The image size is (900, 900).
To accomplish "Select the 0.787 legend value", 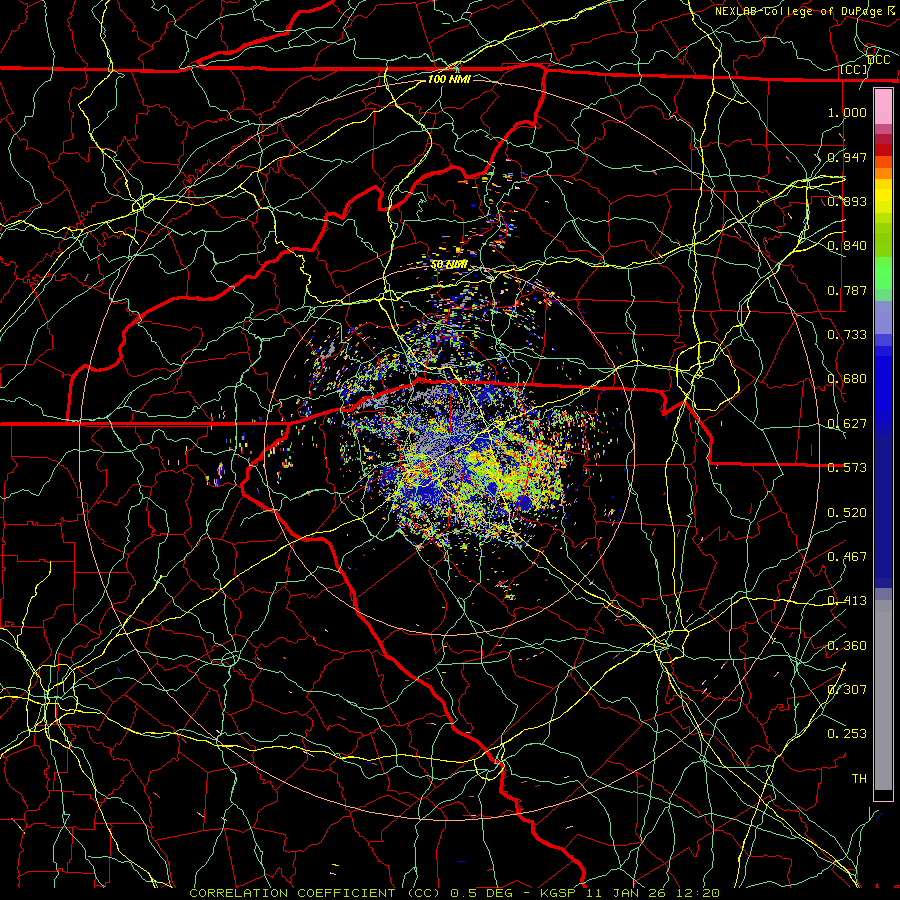I will tap(847, 290).
